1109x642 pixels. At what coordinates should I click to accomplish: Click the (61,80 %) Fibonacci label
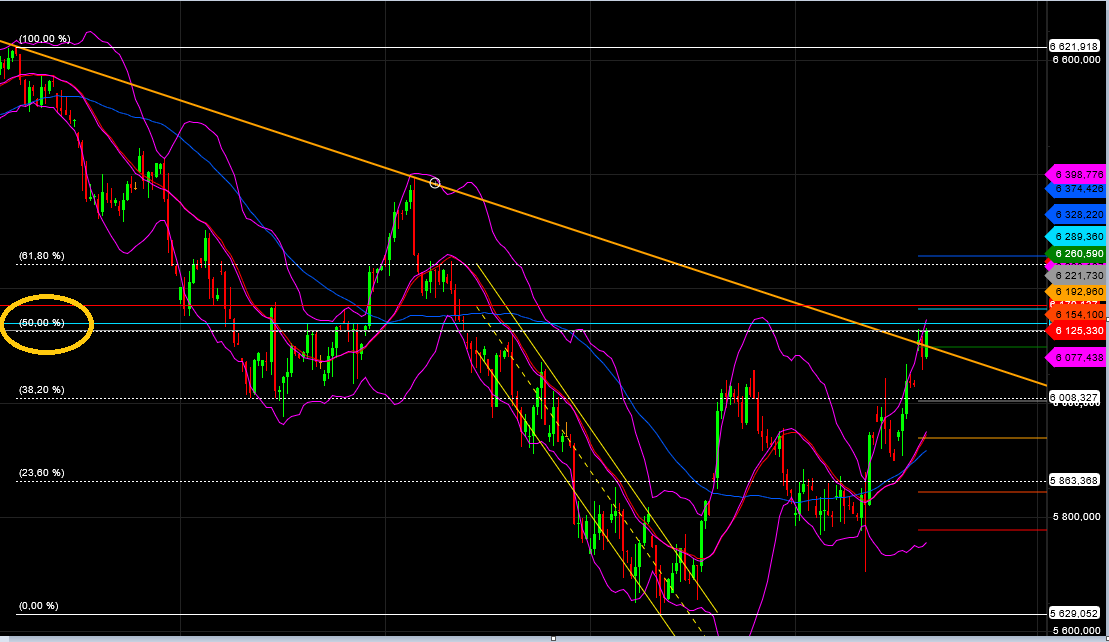click(42, 255)
